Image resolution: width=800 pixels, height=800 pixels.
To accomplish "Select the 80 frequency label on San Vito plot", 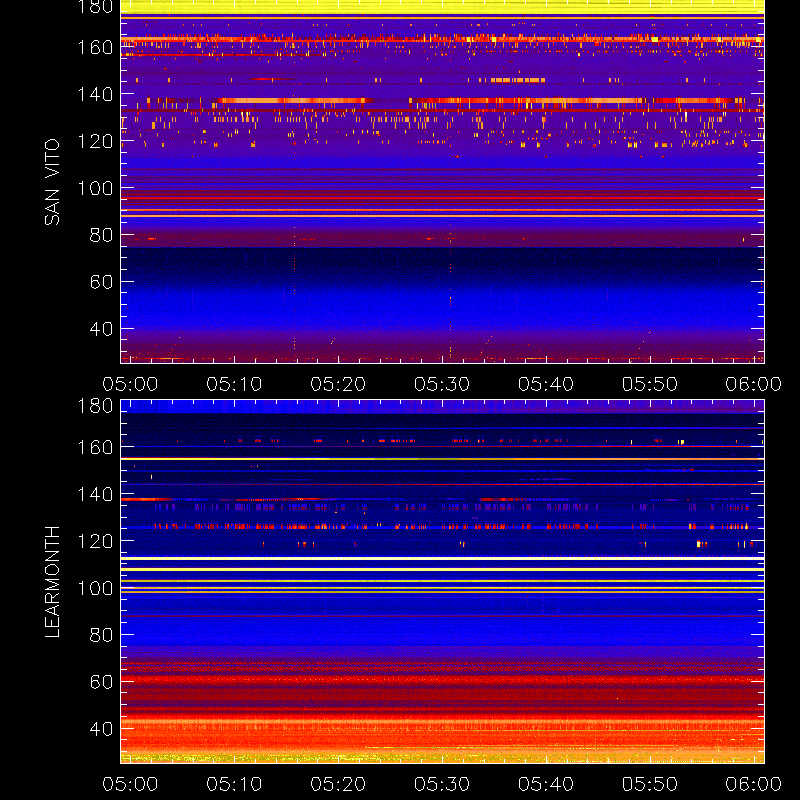I will (x=101, y=235).
